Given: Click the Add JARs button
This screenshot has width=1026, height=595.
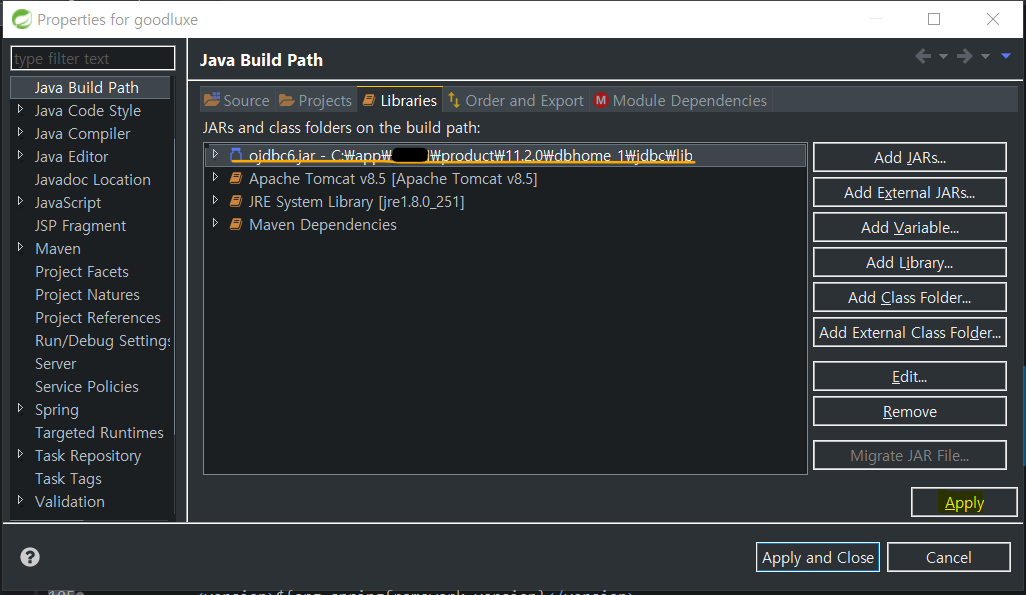Looking at the screenshot, I should coord(910,157).
